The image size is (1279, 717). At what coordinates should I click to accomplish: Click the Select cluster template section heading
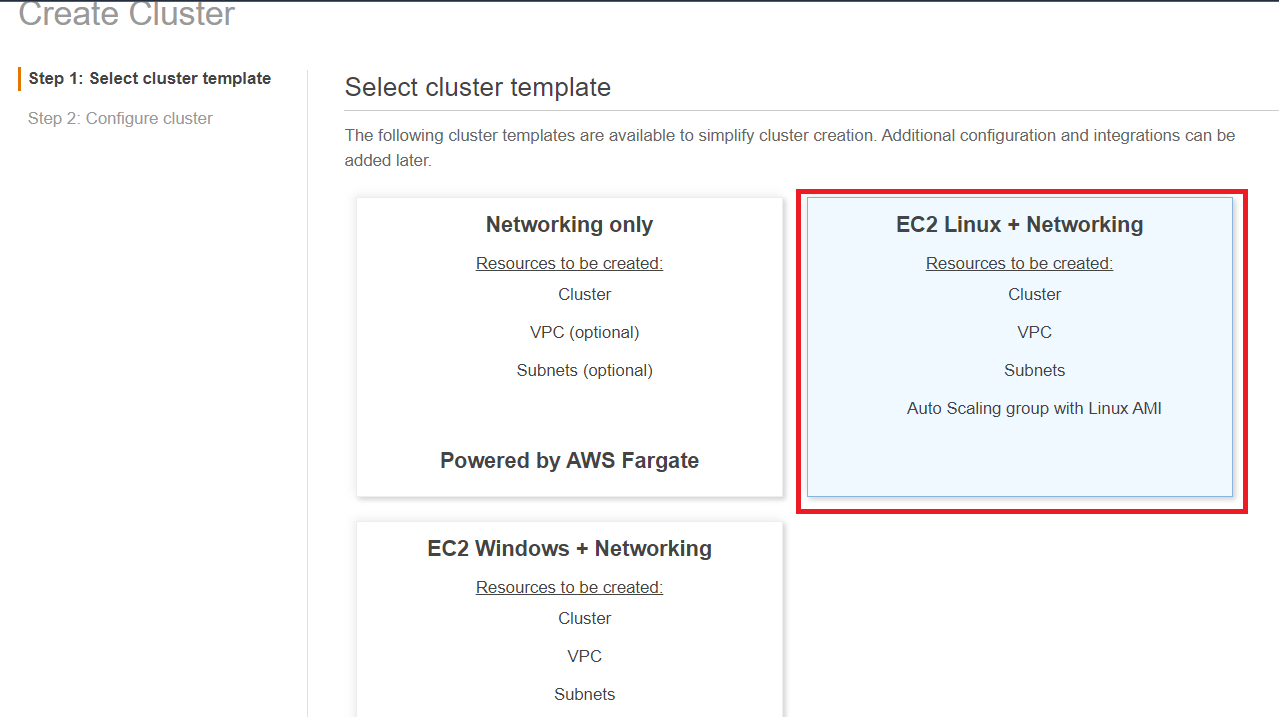[x=478, y=87]
